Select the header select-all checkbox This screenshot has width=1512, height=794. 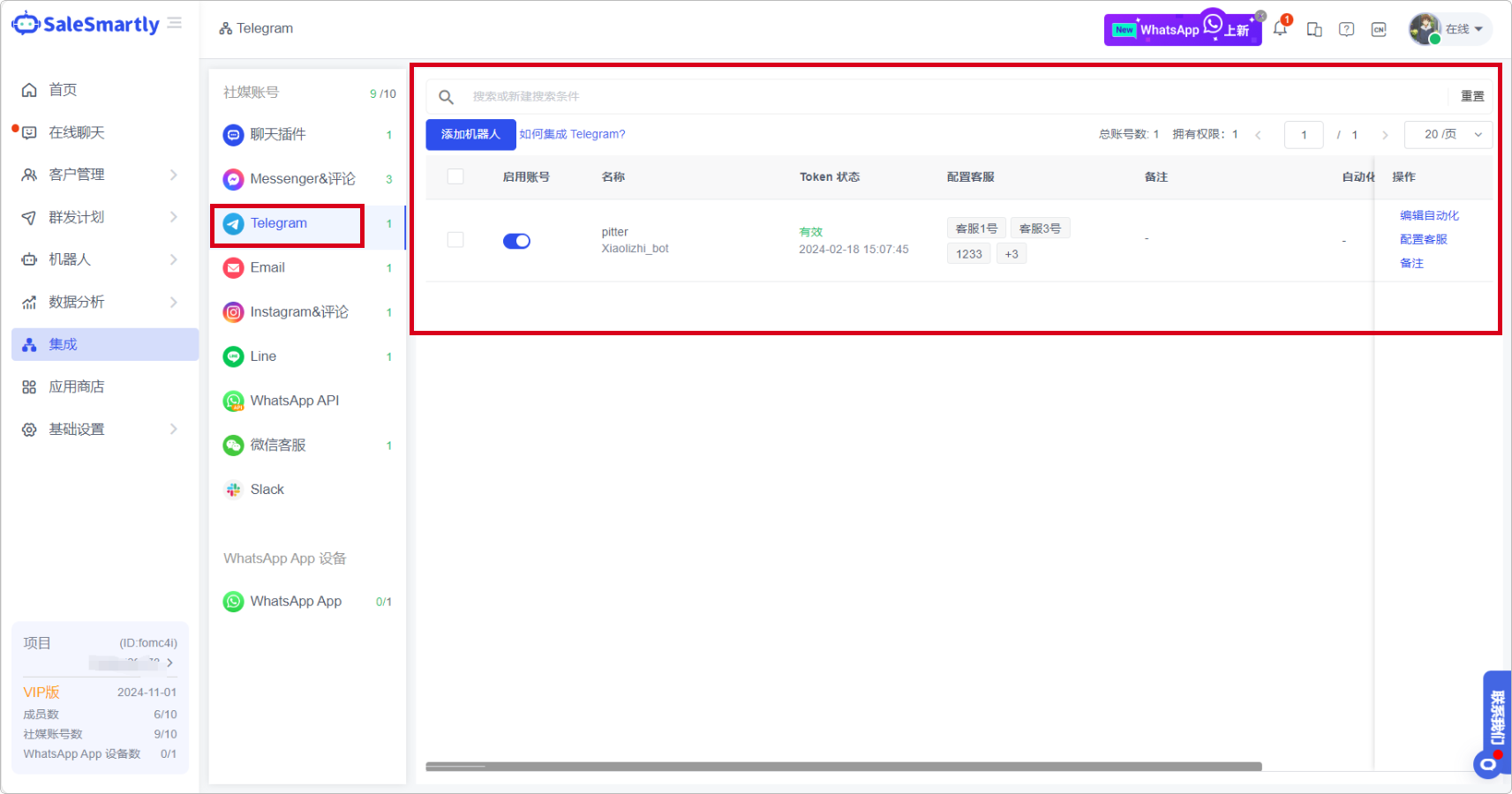(455, 176)
